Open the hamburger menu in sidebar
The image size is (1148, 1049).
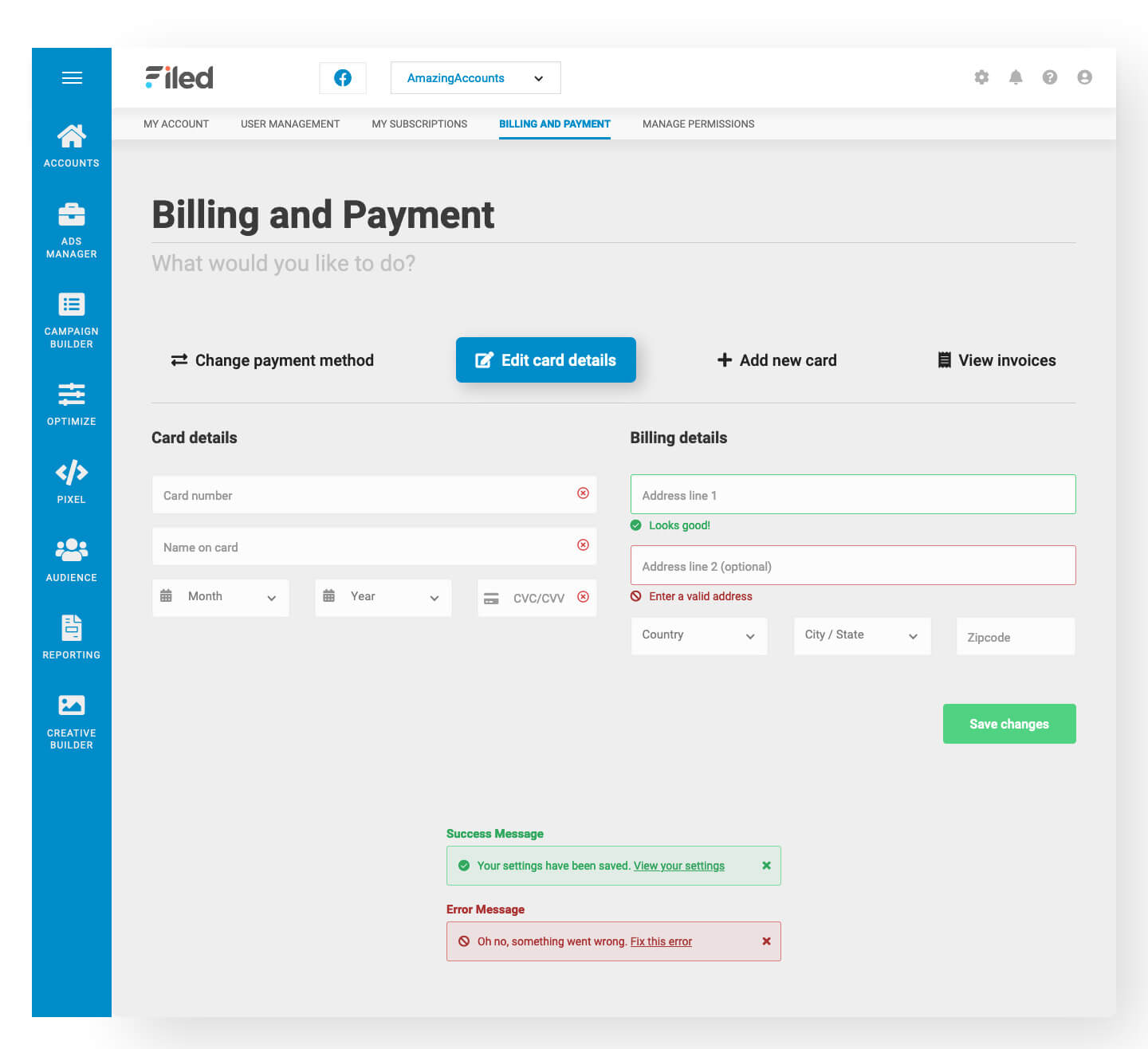(x=72, y=78)
